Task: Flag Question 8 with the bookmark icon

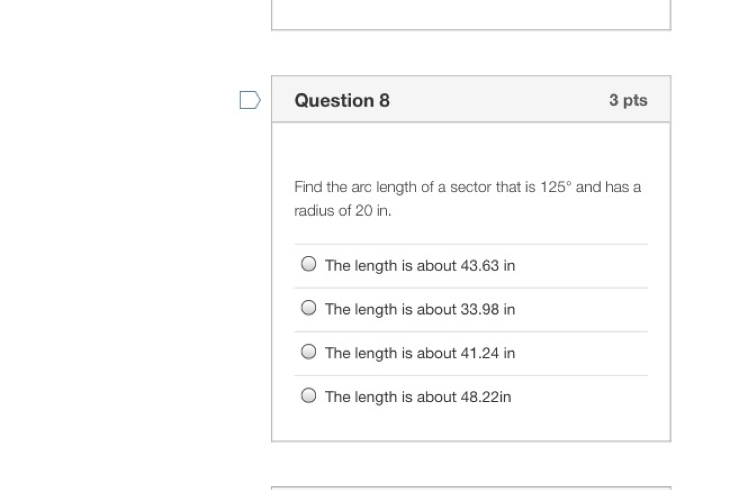Action: [250, 100]
